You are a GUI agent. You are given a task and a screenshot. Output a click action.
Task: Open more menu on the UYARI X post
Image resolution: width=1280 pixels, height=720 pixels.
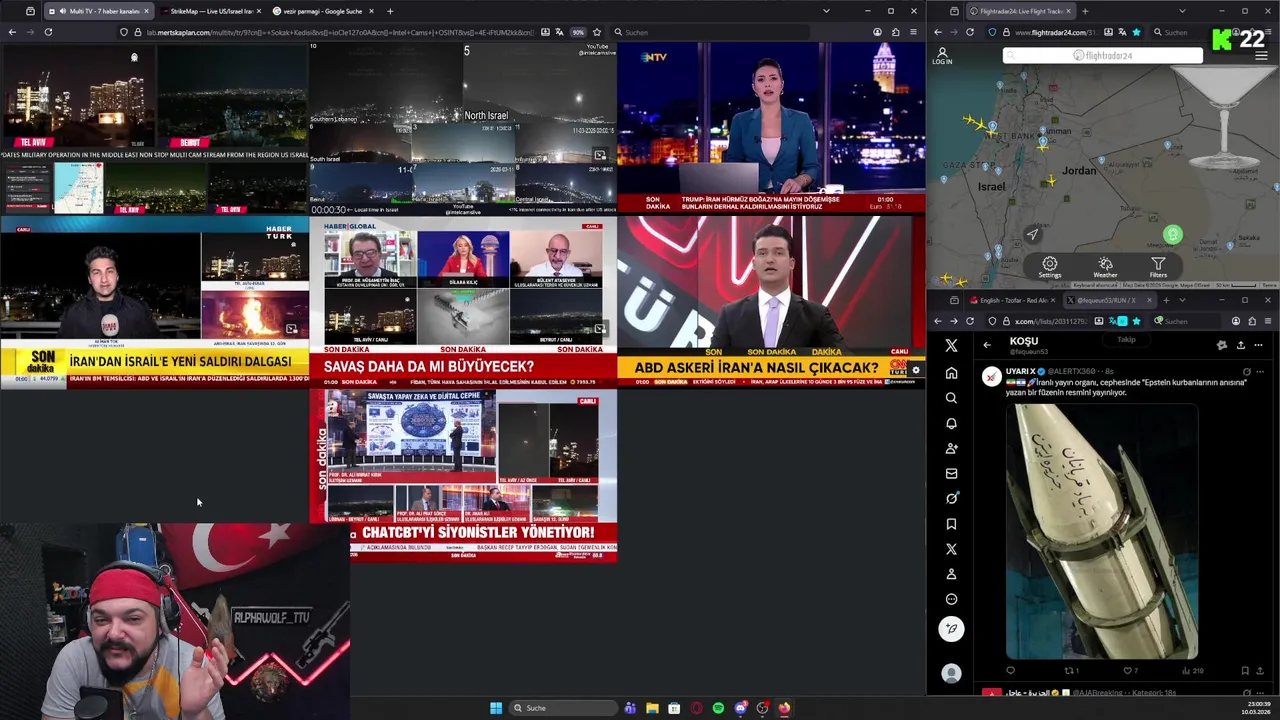[x=1260, y=372]
